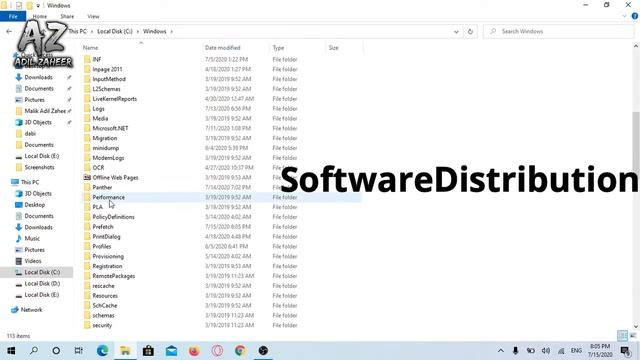
Task: Open the View ribbon tab
Action: point(93,16)
